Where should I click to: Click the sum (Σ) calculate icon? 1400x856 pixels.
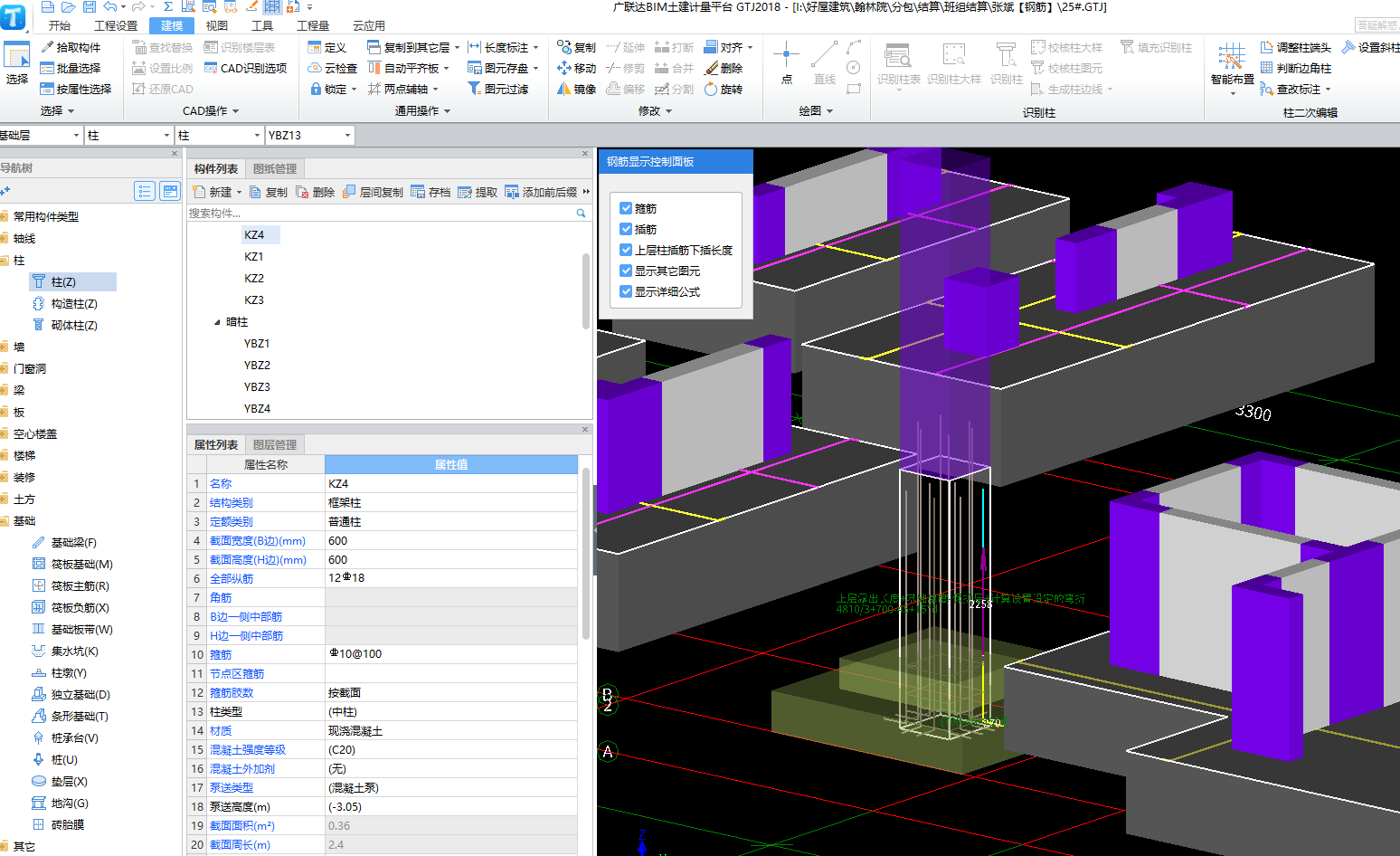point(168,6)
